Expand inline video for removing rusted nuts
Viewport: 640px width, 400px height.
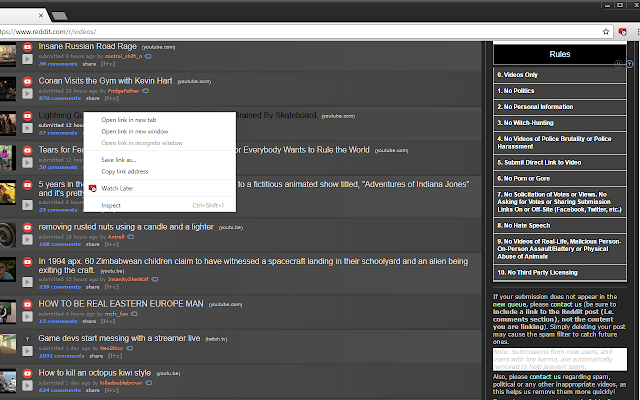point(27,240)
